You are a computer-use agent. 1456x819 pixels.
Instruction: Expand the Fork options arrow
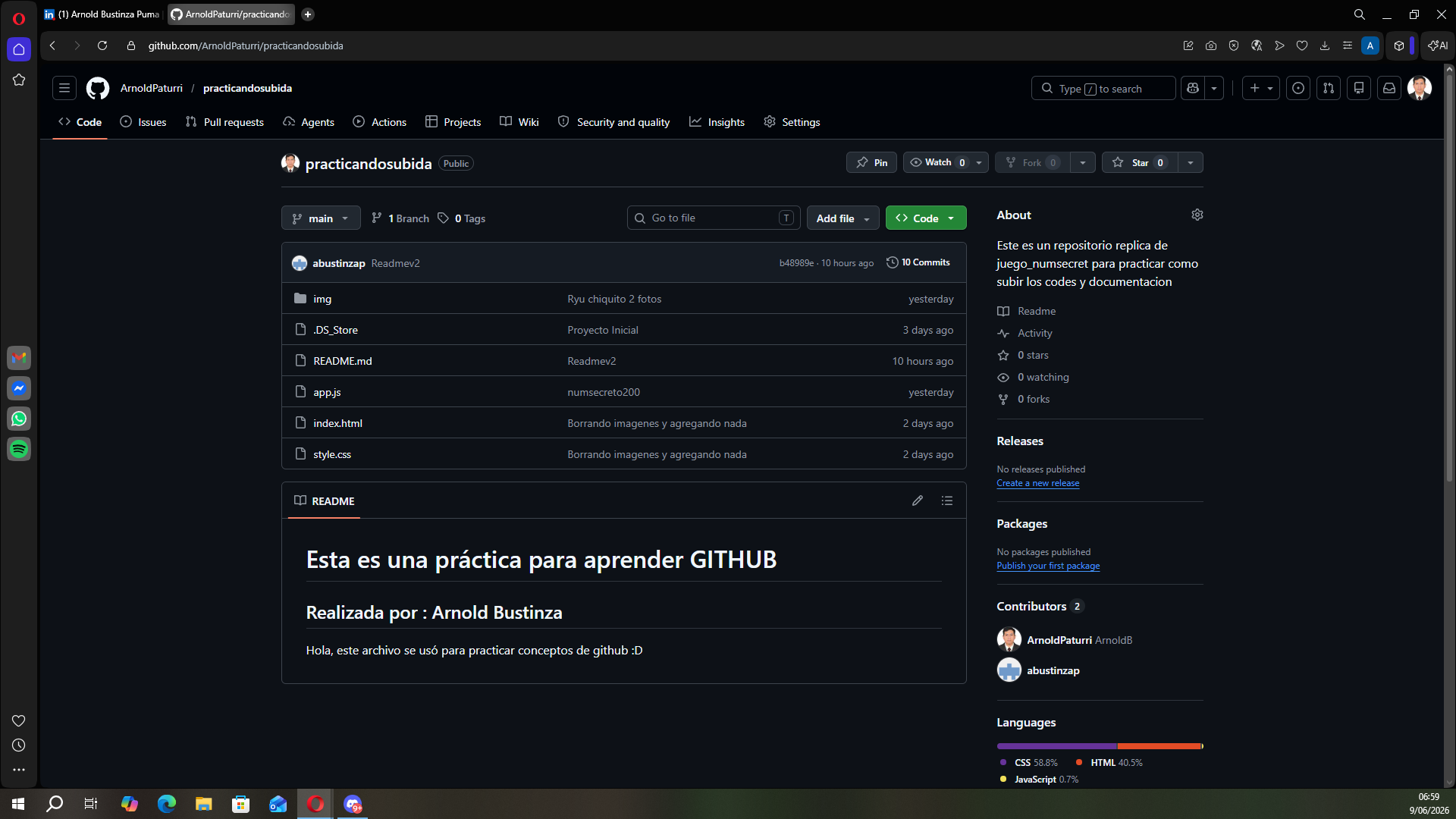pyautogui.click(x=1083, y=162)
